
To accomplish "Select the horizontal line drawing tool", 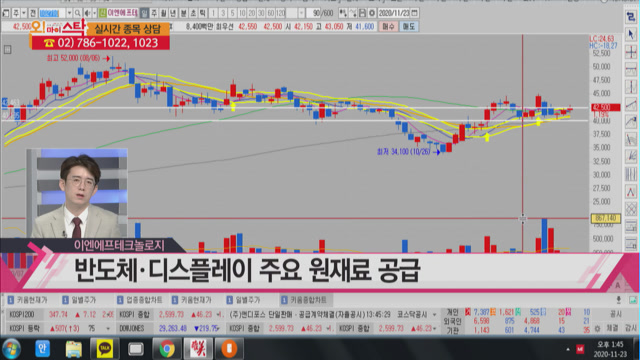I will [631, 69].
